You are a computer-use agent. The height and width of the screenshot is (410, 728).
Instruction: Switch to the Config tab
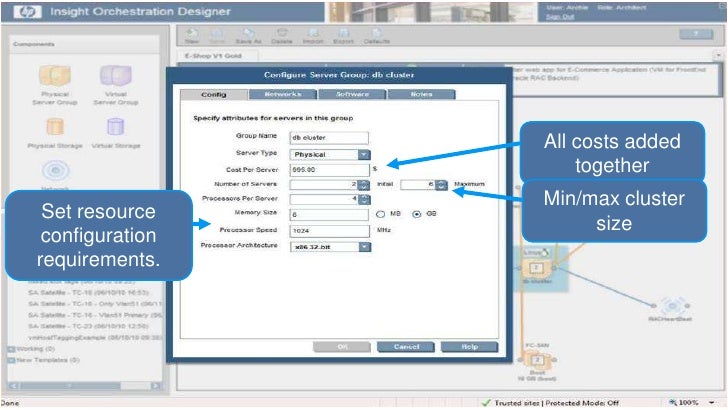(x=214, y=94)
